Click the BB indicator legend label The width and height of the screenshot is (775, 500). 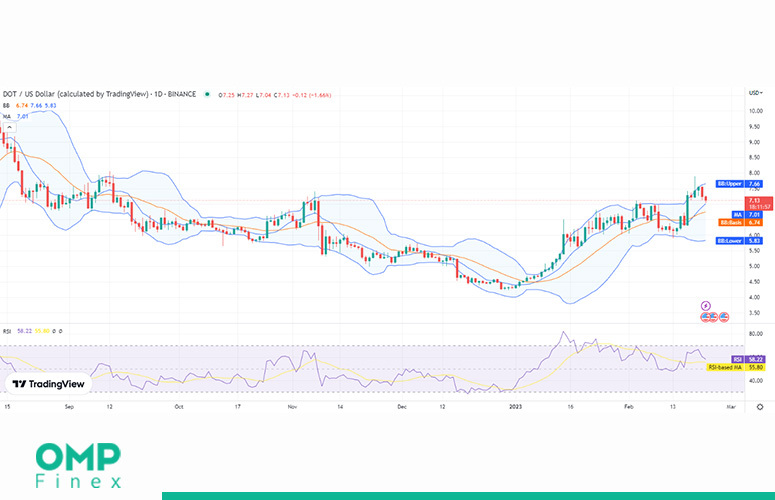tap(6, 106)
